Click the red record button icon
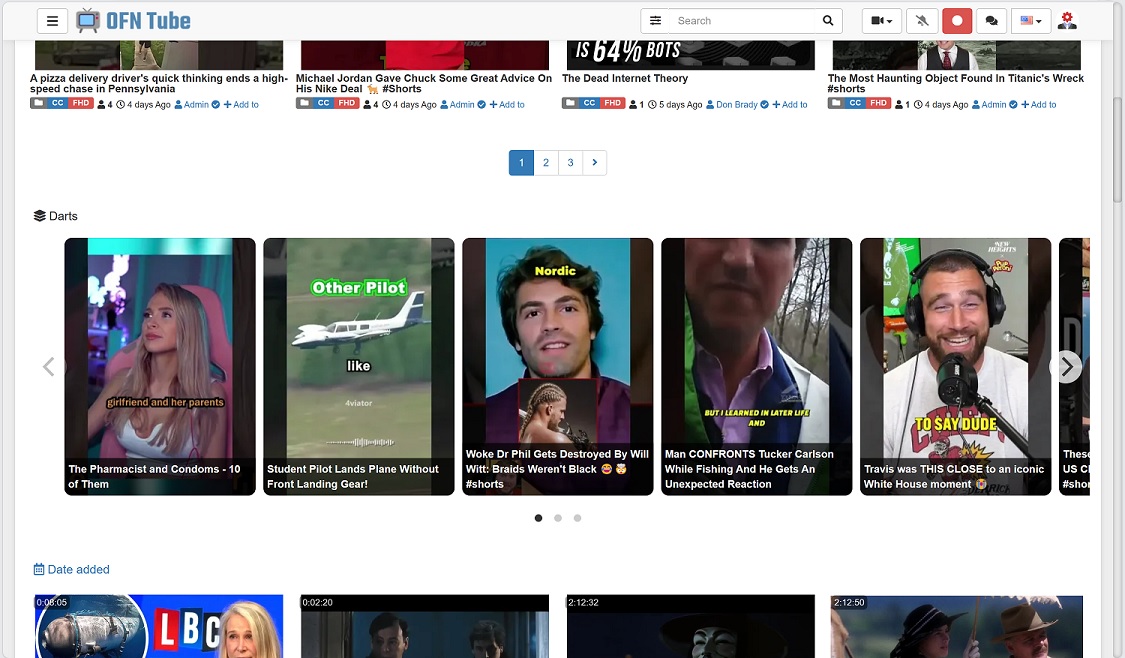Screen dimensions: 1125x658 pos(957,20)
